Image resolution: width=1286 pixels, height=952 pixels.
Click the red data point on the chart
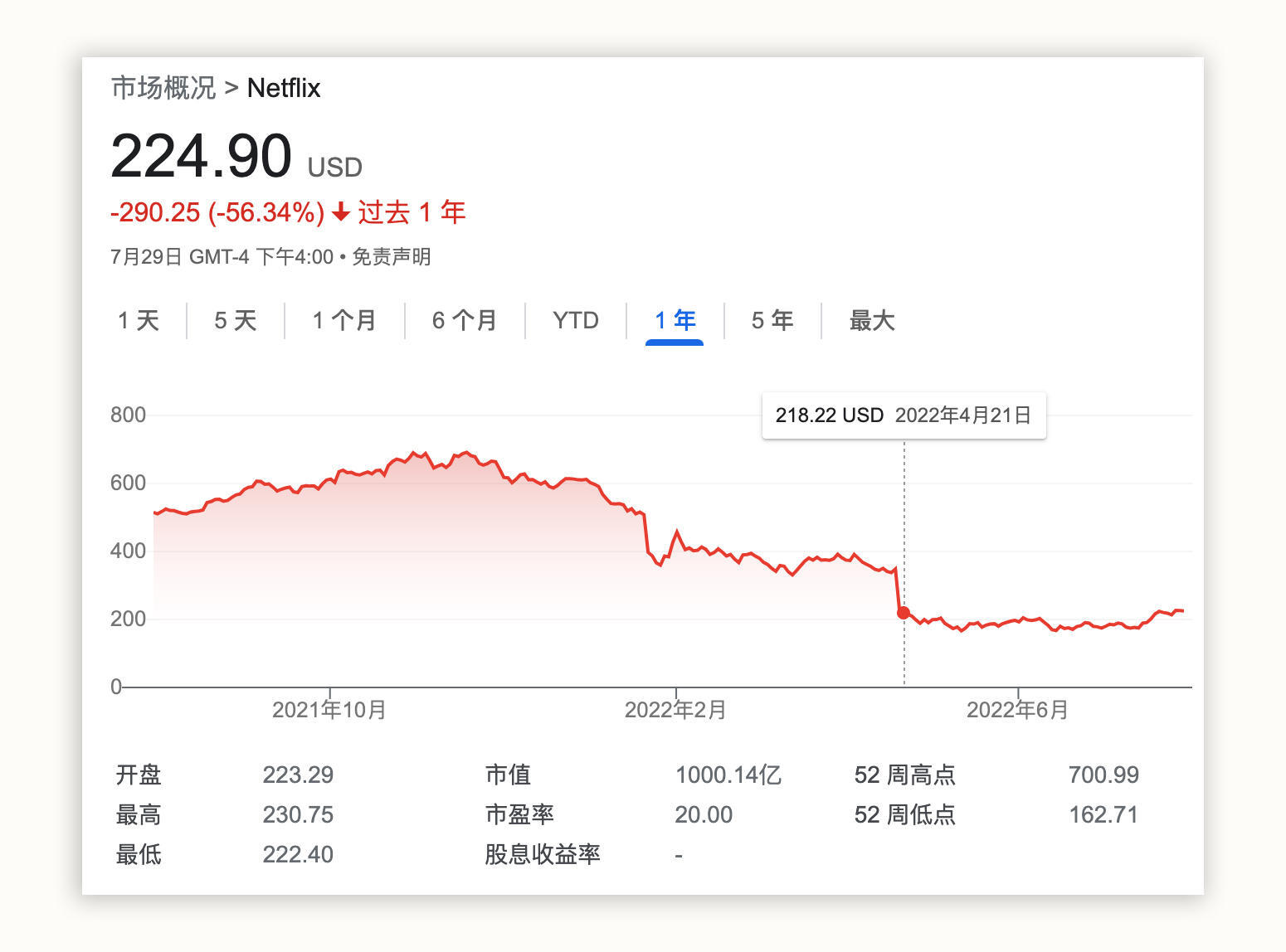pos(904,613)
